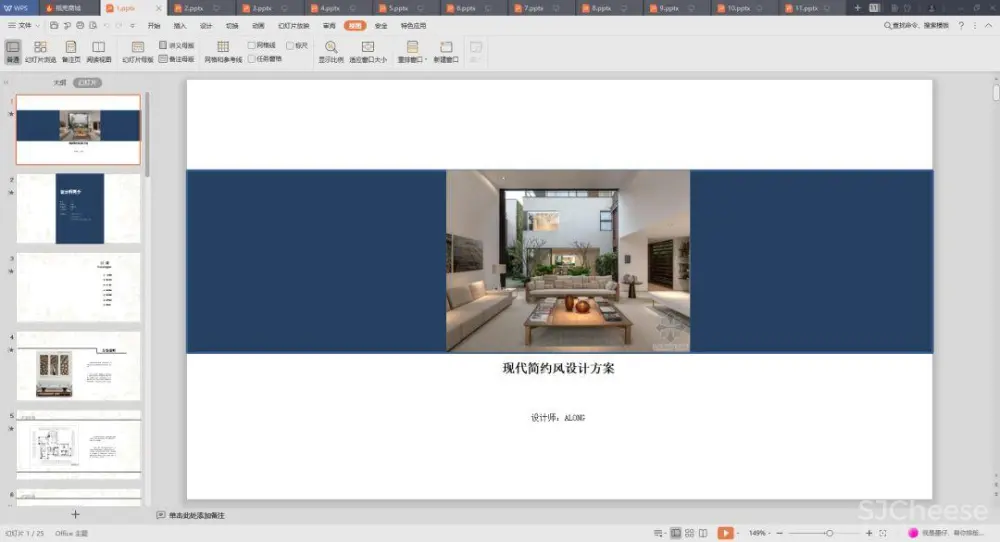This screenshot has width=1000, height=542.
Task: Add a new document tab with plus icon
Action: pyautogui.click(x=857, y=8)
